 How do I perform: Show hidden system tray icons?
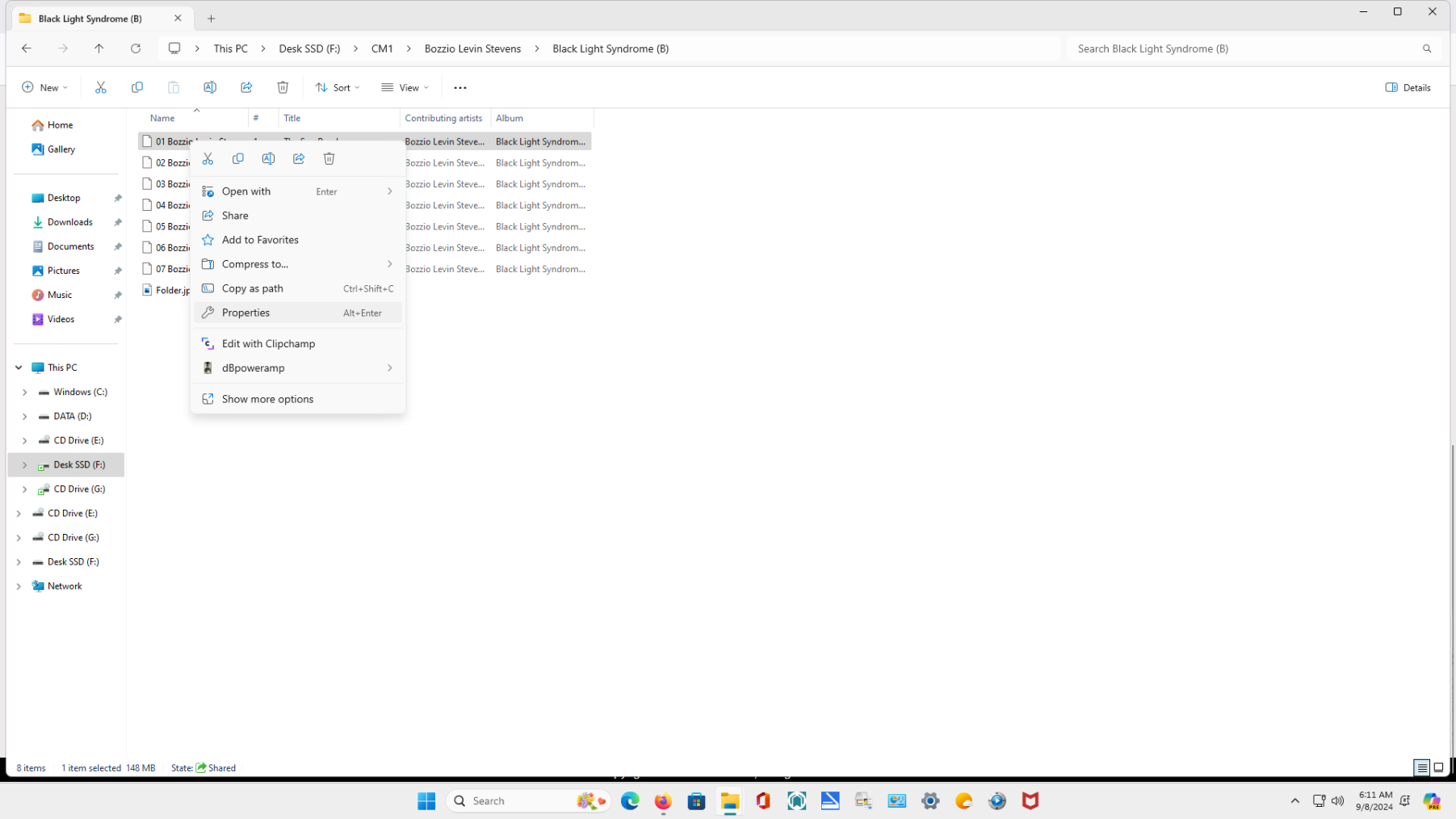point(1294,800)
